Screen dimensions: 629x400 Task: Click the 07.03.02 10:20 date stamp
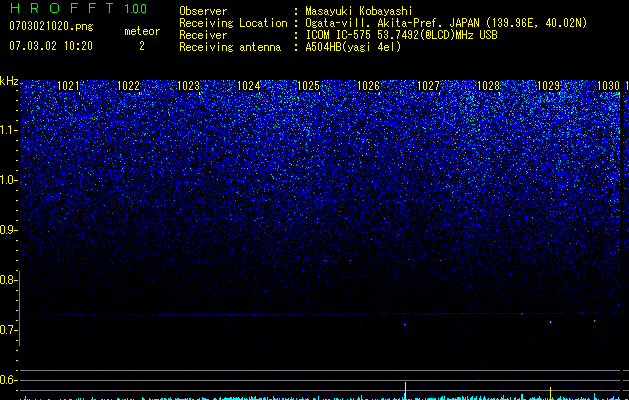(51, 46)
